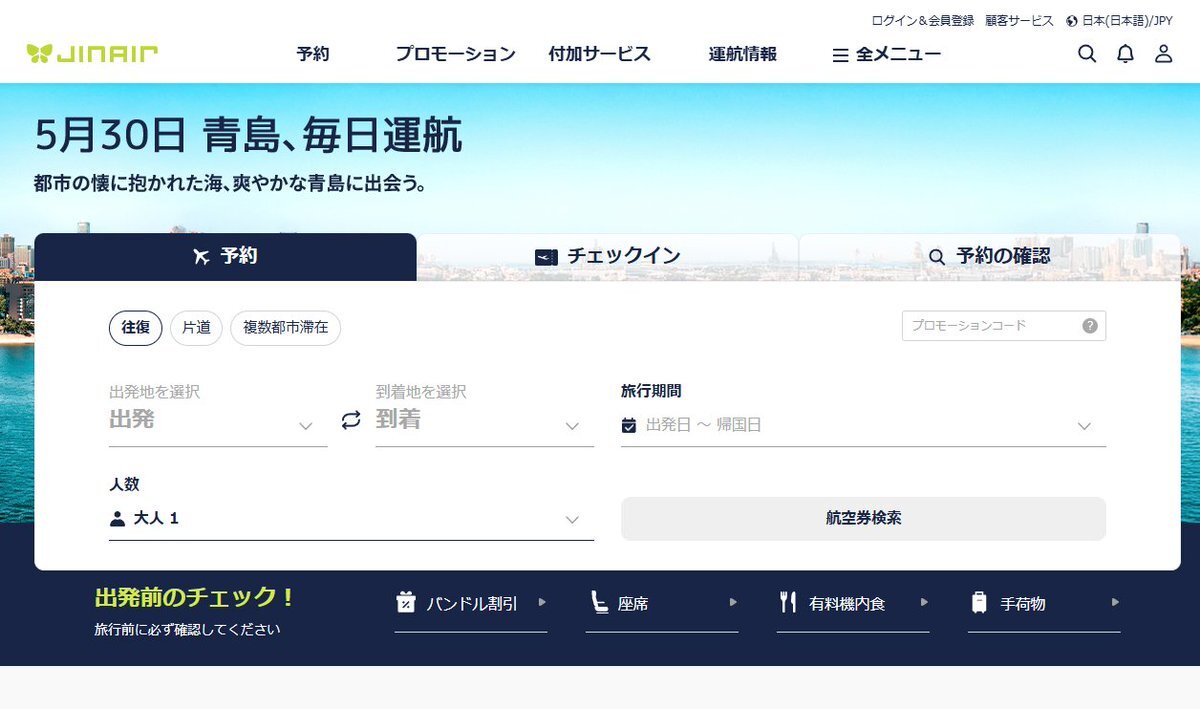Open the 日本(日本語)/JPY language selector
Screen dimensions: 1200x709
pos(1119,20)
